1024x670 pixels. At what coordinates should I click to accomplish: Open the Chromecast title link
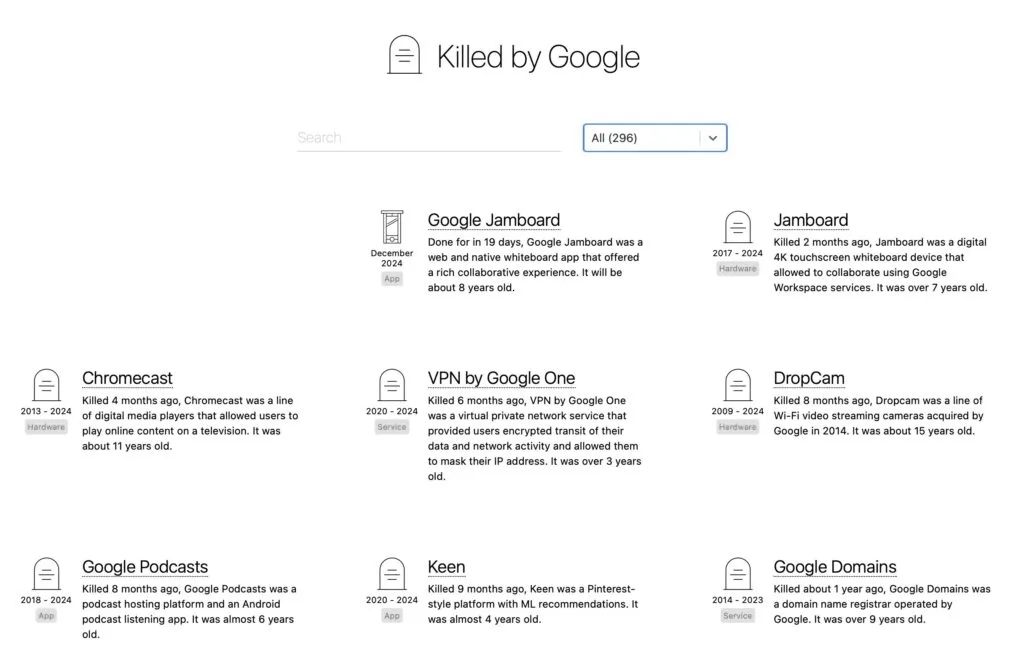(x=127, y=378)
